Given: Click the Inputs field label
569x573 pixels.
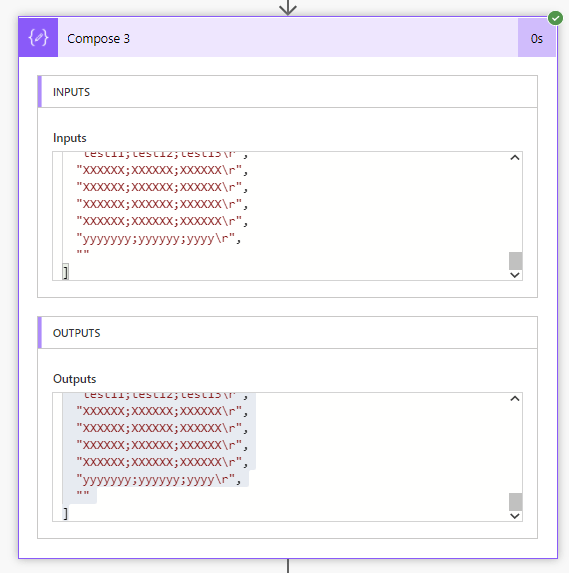Looking at the screenshot, I should tap(69, 138).
